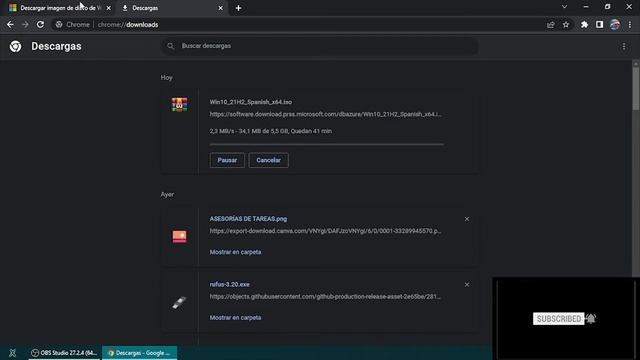Remove ASESORÍAS DE TAREAS.png from list
Screen dimensions: 640x360
(x=467, y=219)
